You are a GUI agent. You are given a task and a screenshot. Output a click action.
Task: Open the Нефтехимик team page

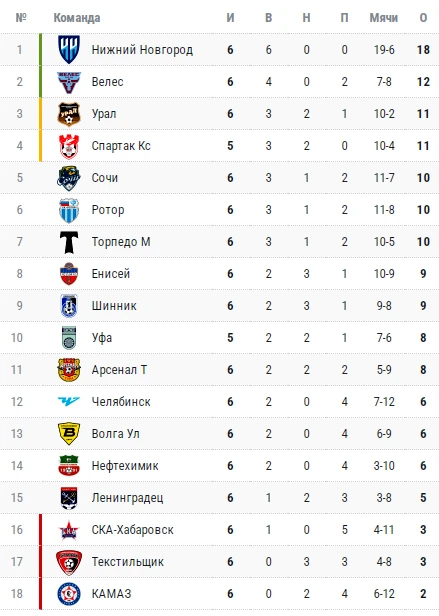point(125,466)
